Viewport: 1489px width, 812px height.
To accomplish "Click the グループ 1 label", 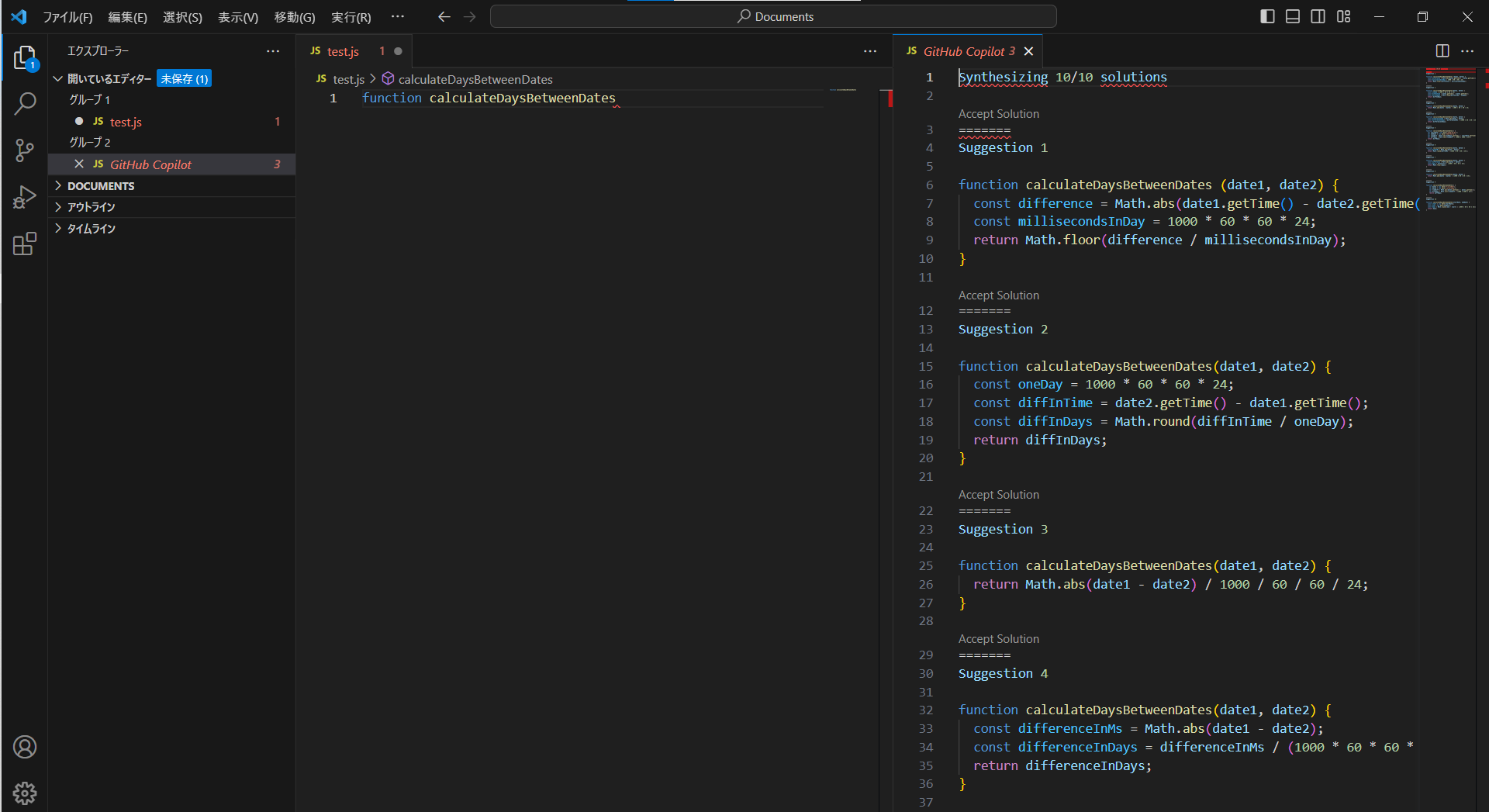I will point(89,99).
